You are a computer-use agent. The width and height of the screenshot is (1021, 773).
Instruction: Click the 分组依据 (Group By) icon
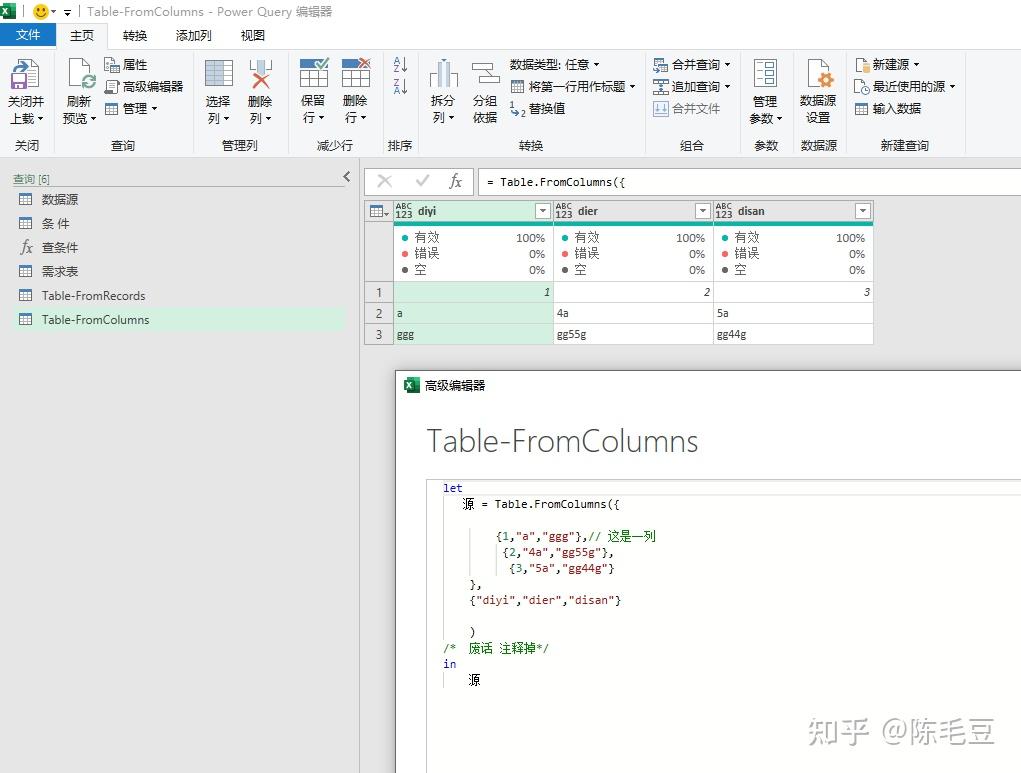tap(485, 89)
